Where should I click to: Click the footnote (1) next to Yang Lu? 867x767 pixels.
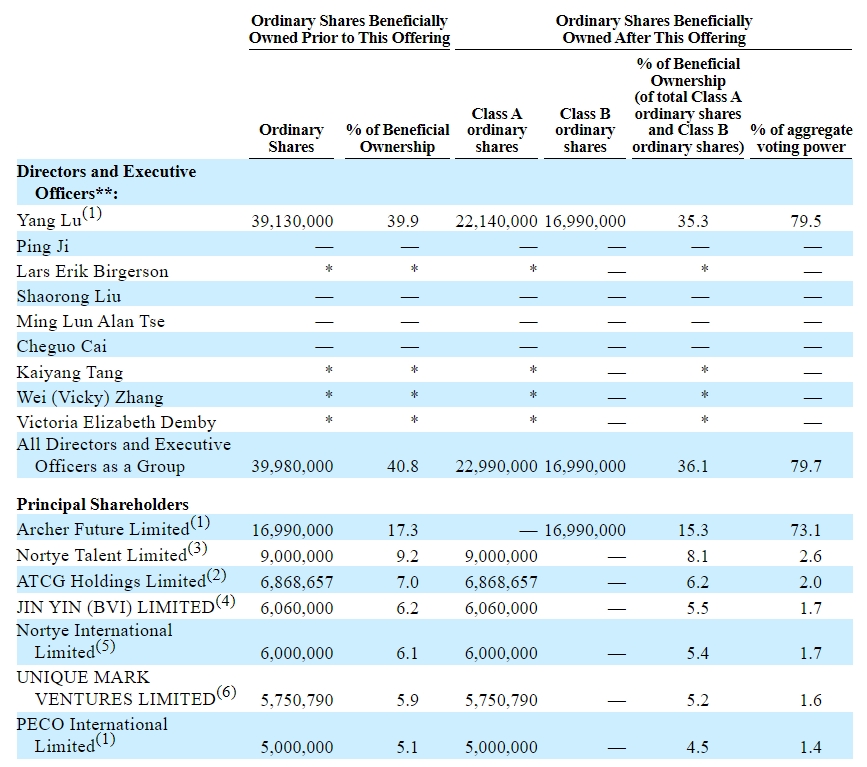click(x=93, y=214)
